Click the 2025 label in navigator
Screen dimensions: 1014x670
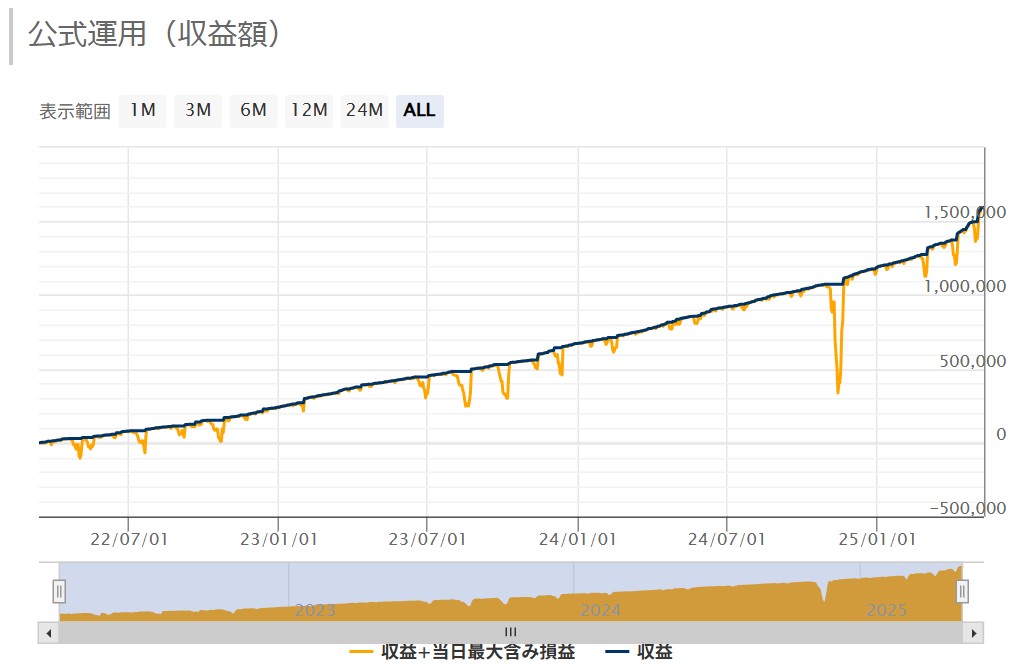coord(887,610)
